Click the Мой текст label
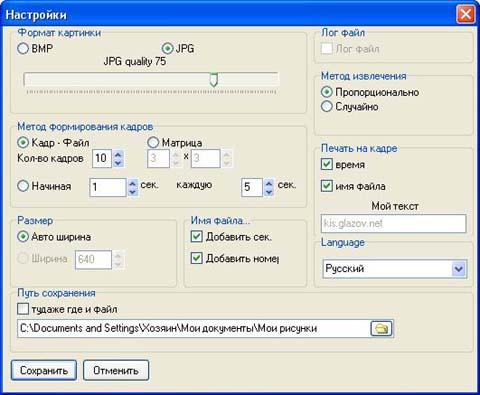The height and width of the screenshot is (395, 480). point(395,206)
